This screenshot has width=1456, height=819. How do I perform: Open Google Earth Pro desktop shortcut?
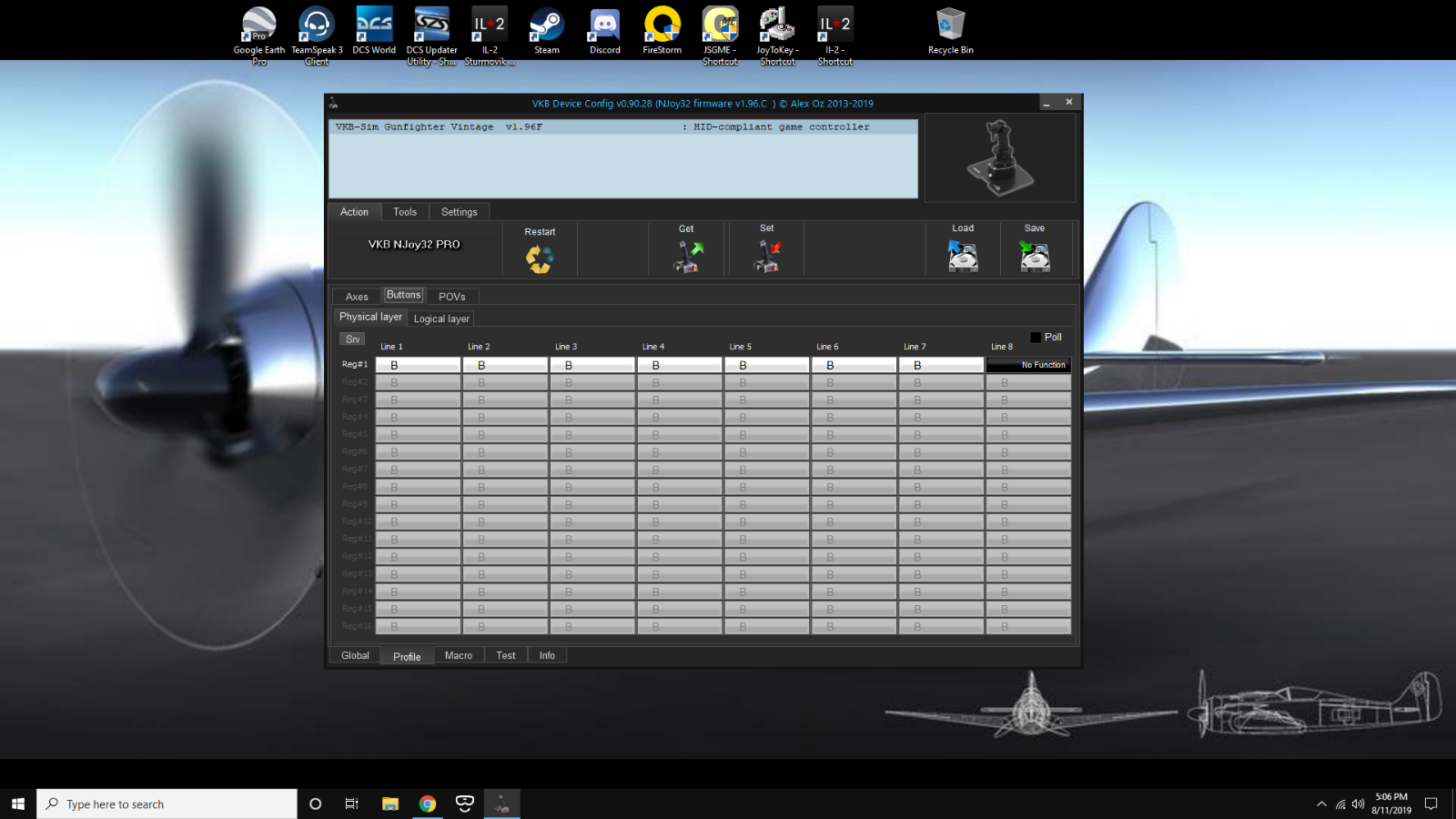coord(259,35)
